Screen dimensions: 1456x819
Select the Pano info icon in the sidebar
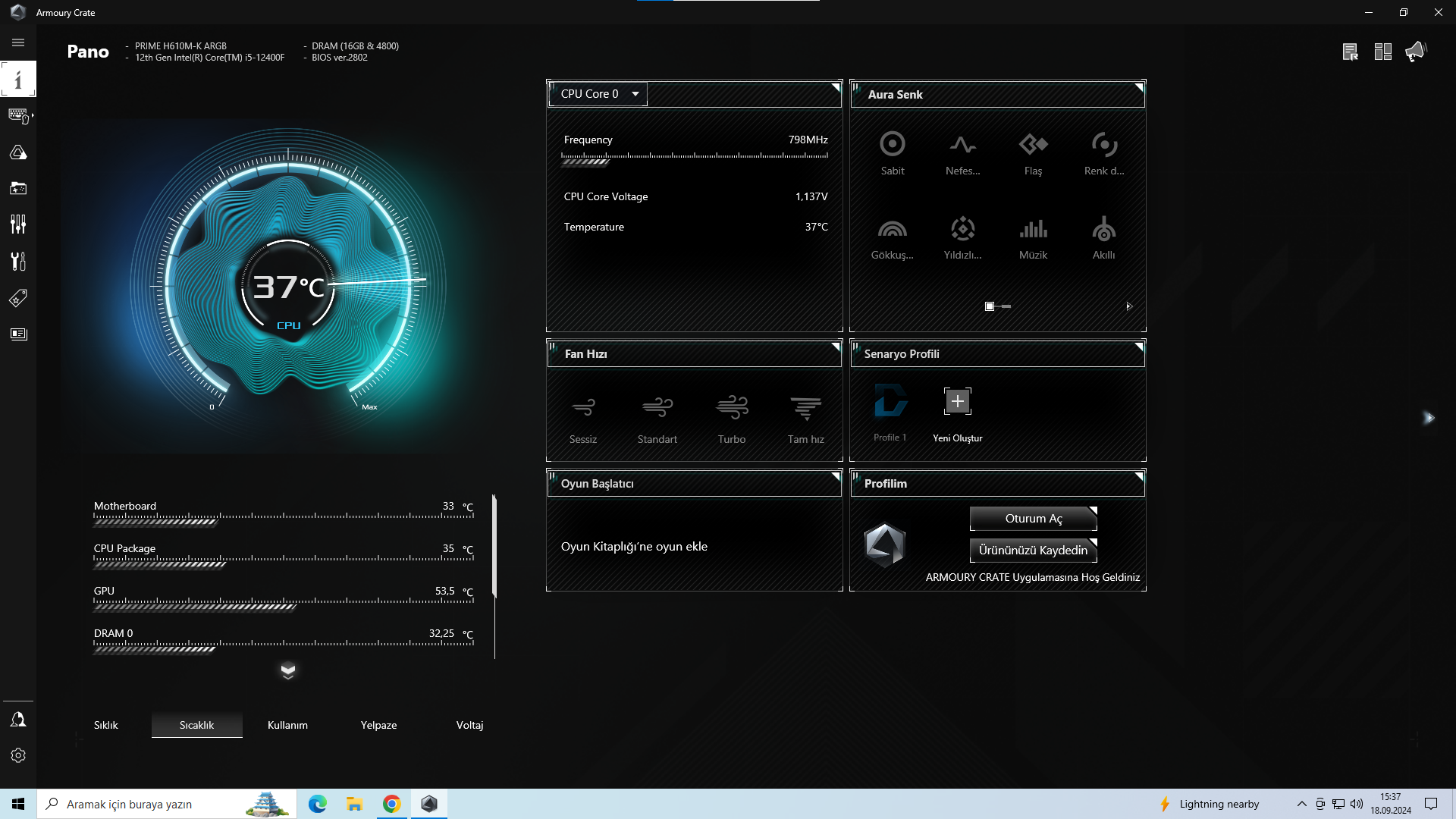18,79
